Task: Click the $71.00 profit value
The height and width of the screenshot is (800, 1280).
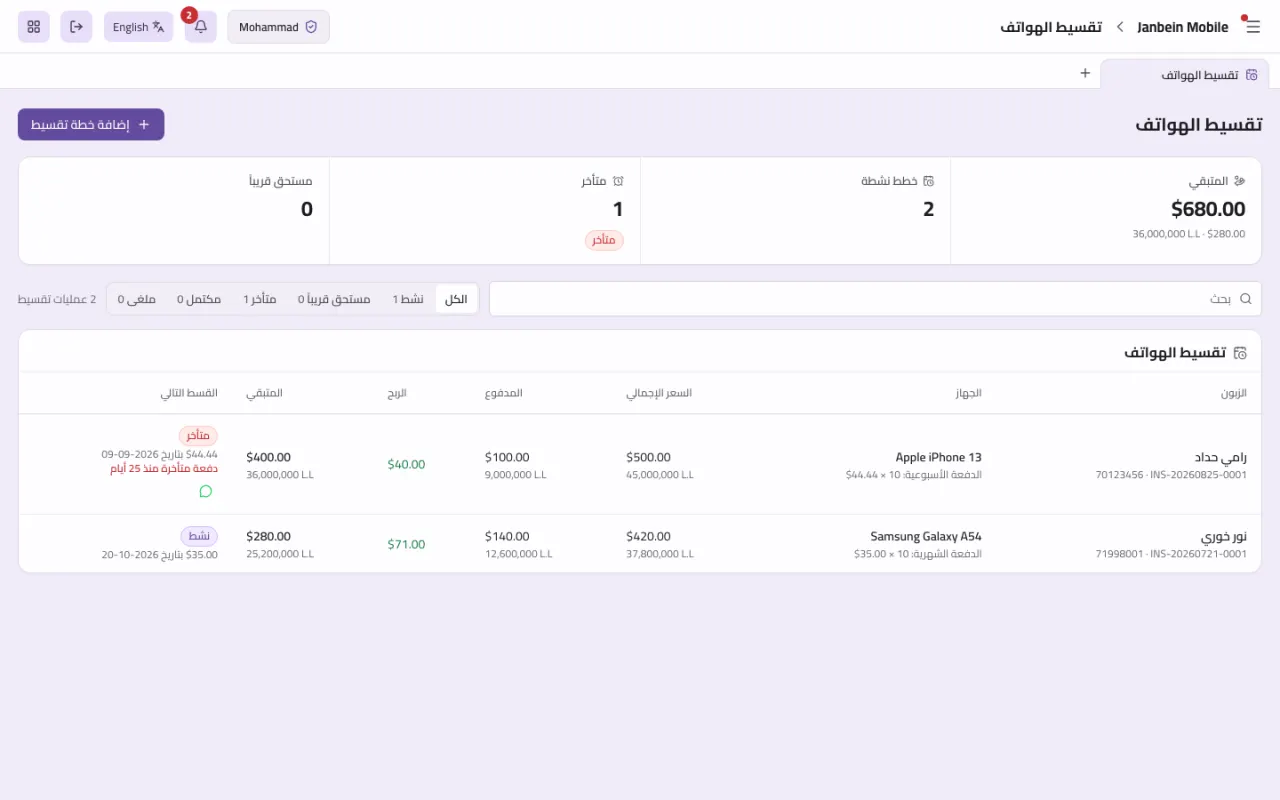Action: tap(406, 544)
